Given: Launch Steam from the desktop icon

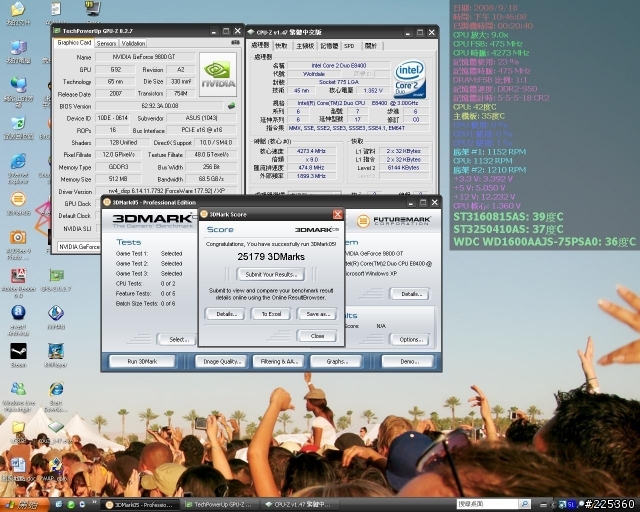Looking at the screenshot, I should pos(18,351).
